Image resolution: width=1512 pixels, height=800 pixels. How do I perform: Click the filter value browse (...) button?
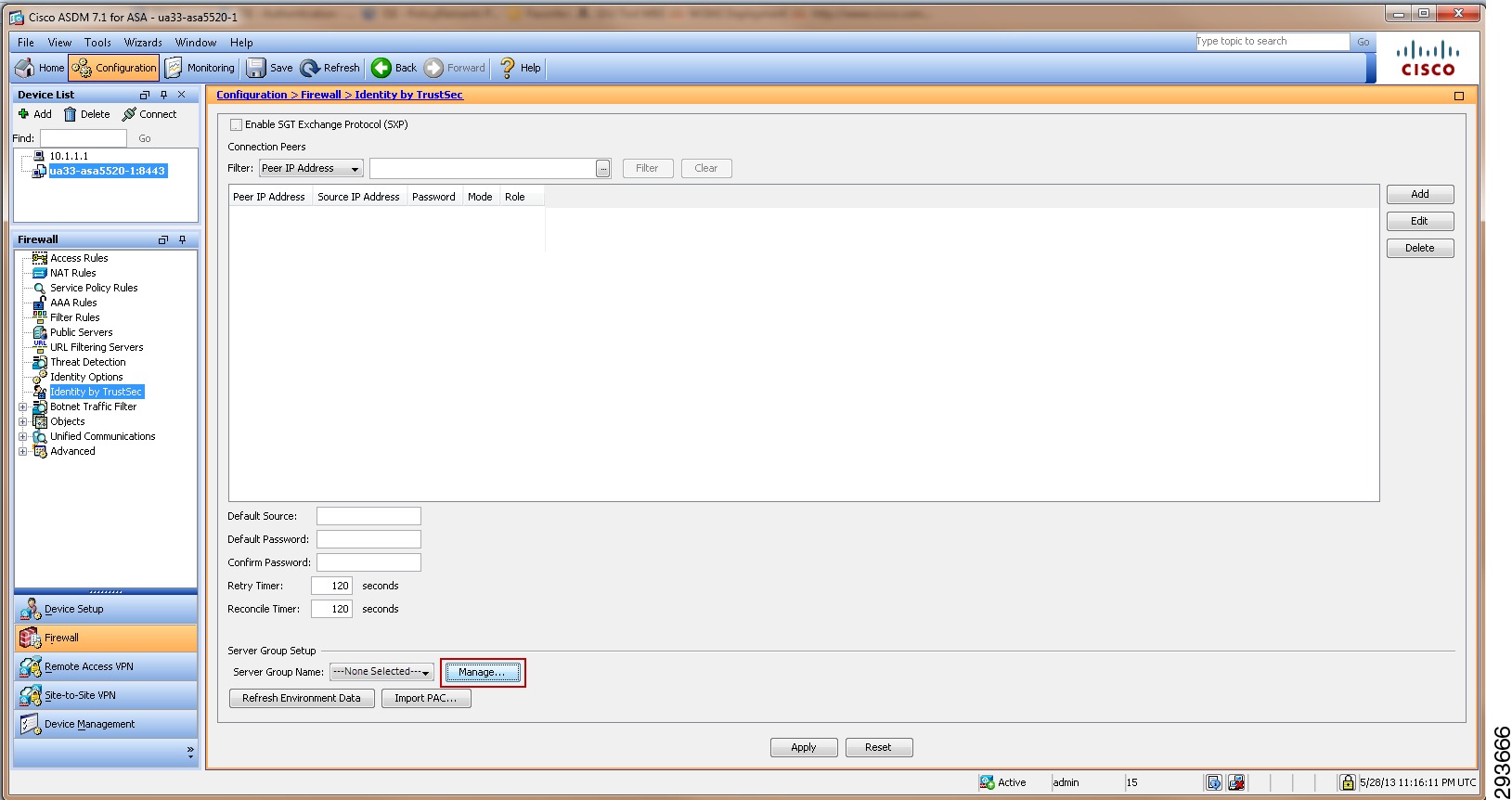[603, 169]
